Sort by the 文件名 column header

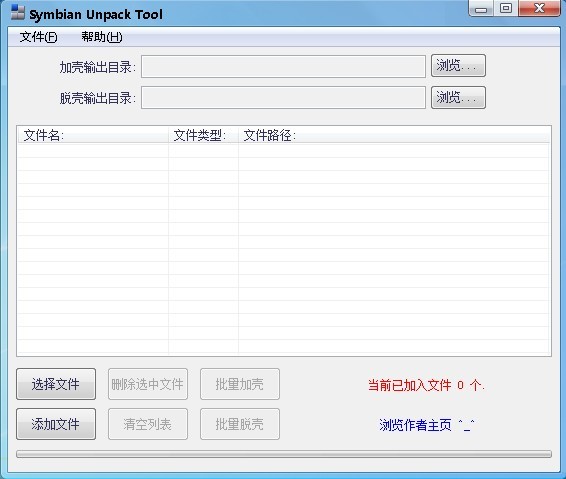(x=93, y=135)
